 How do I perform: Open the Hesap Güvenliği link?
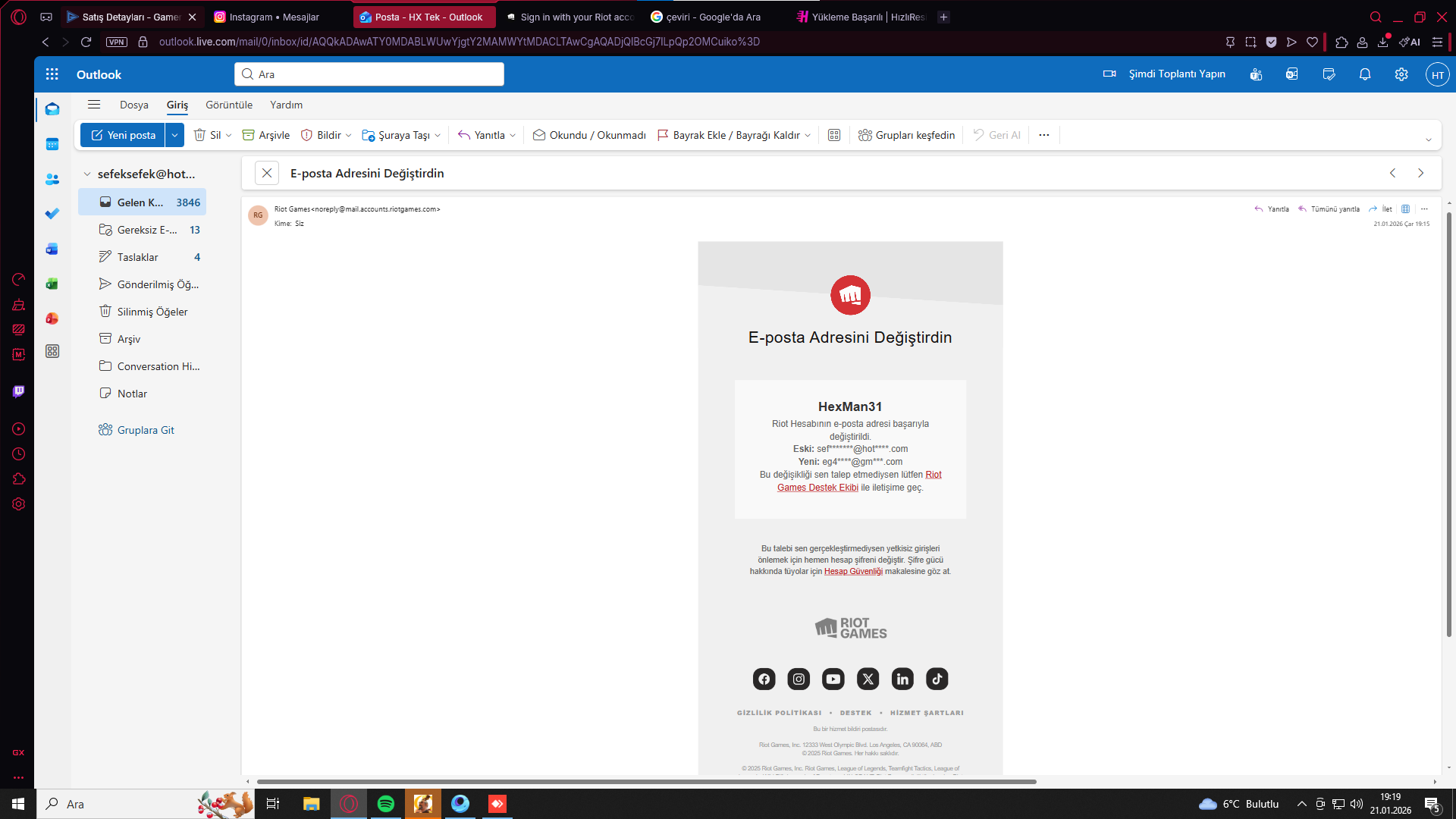(853, 572)
